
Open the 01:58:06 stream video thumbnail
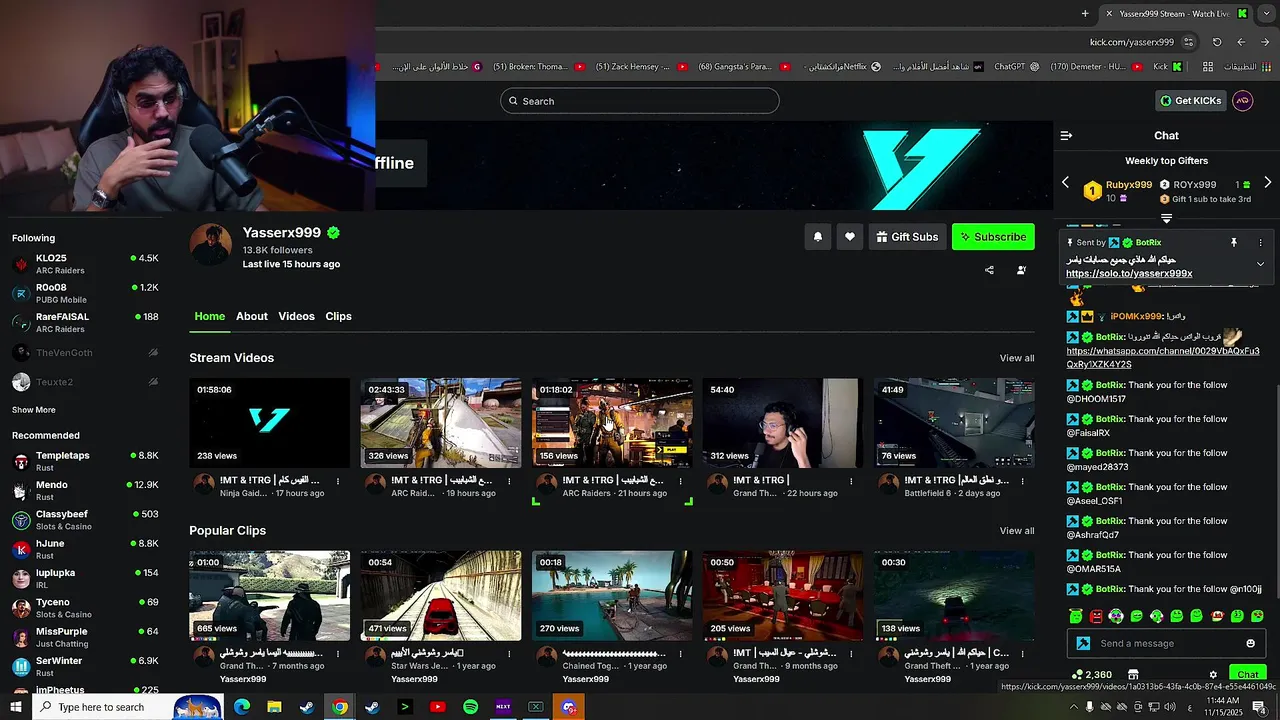[269, 423]
